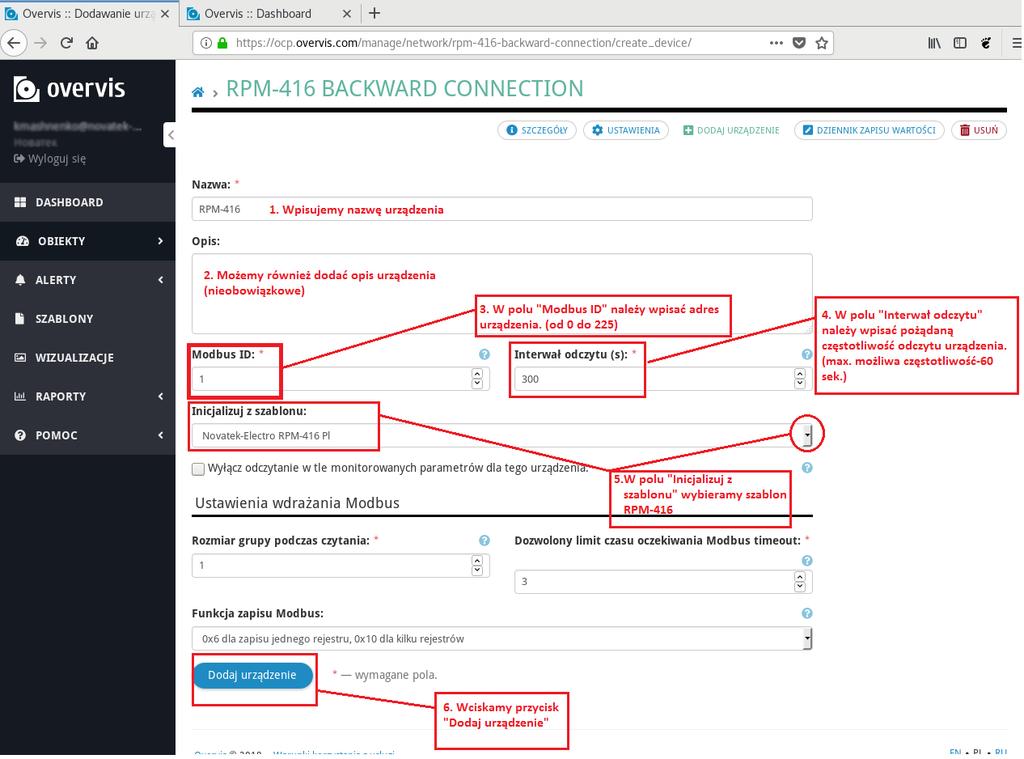This screenshot has width=1024, height=759.
Task: Click the Overvis logo in sidebar
Action: point(69,89)
